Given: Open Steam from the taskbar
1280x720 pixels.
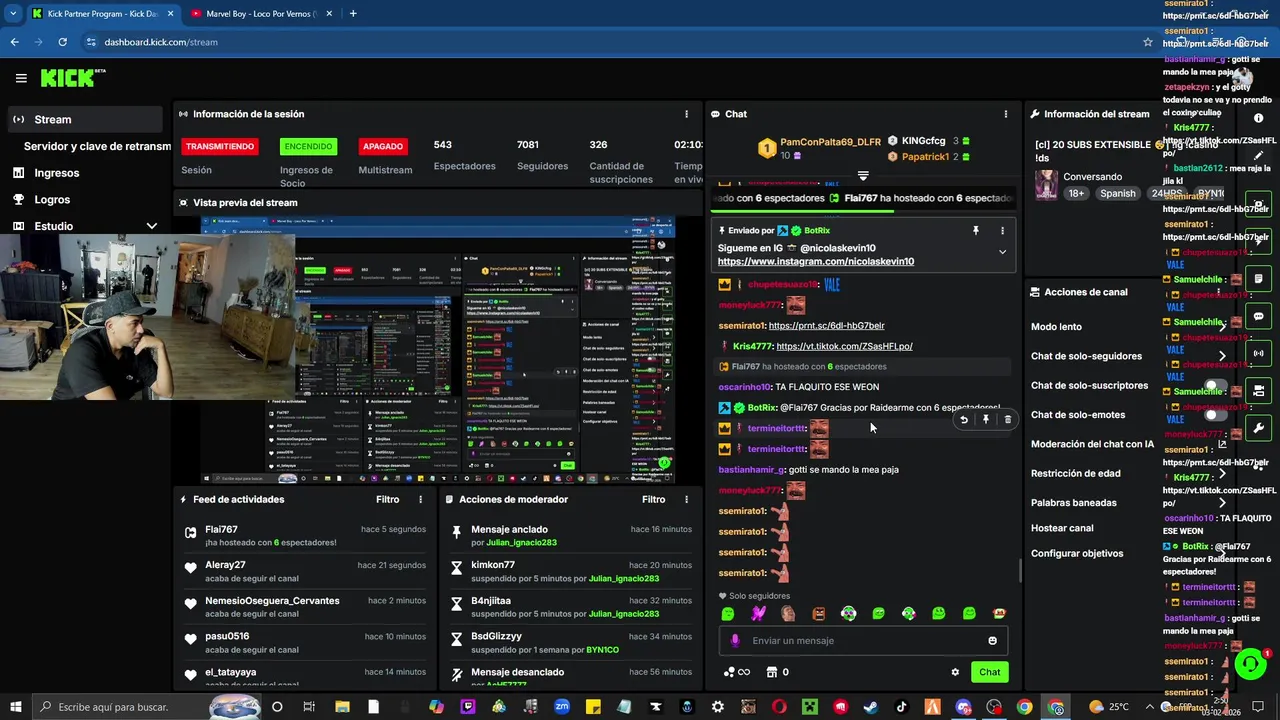Looking at the screenshot, I should pyautogui.click(x=872, y=707).
